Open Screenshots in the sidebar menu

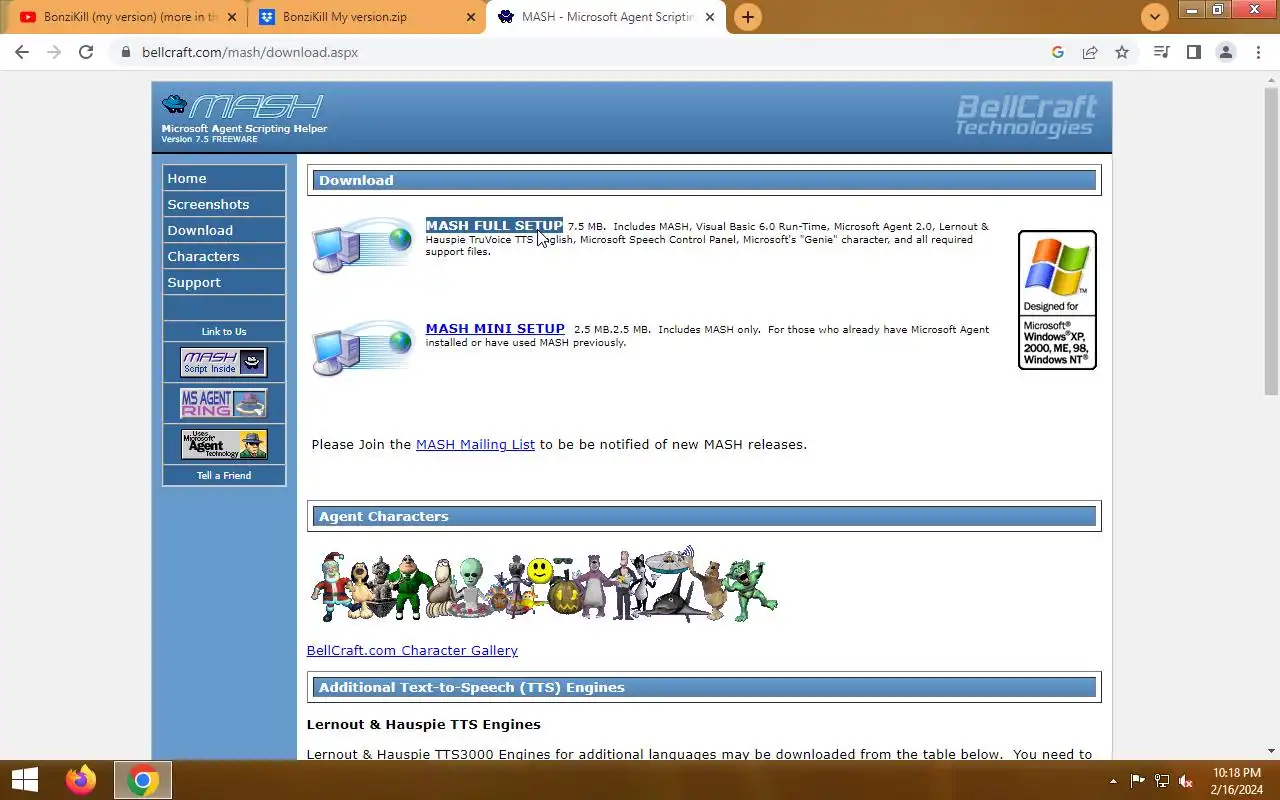pyautogui.click(x=224, y=204)
